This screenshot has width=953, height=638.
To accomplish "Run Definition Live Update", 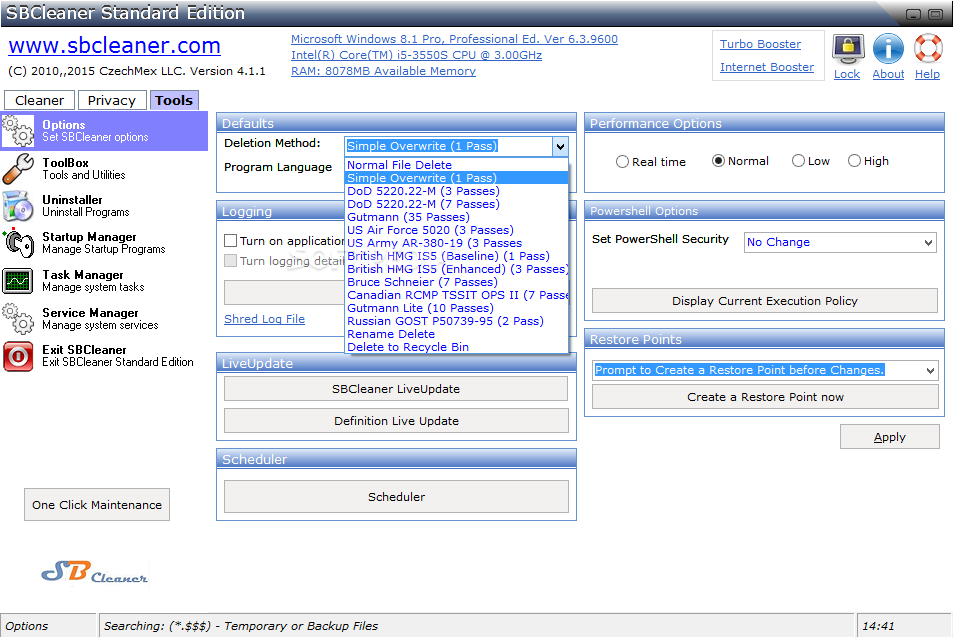I will coord(396,420).
